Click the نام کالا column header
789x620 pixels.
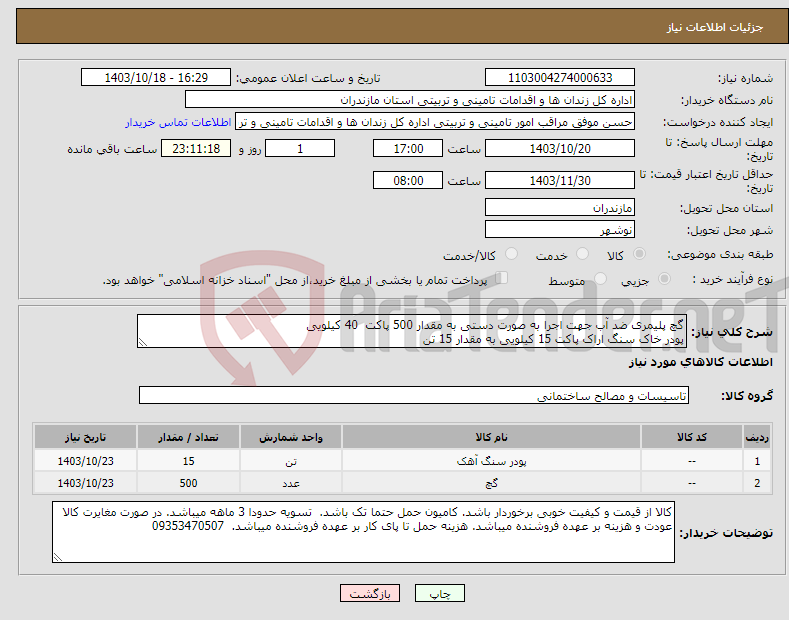coord(491,437)
